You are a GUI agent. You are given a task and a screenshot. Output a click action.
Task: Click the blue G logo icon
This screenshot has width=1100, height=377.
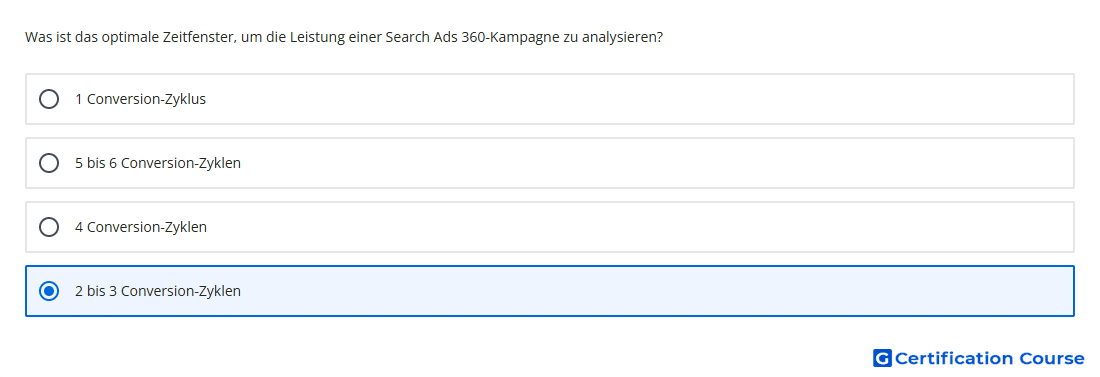pos(882,359)
